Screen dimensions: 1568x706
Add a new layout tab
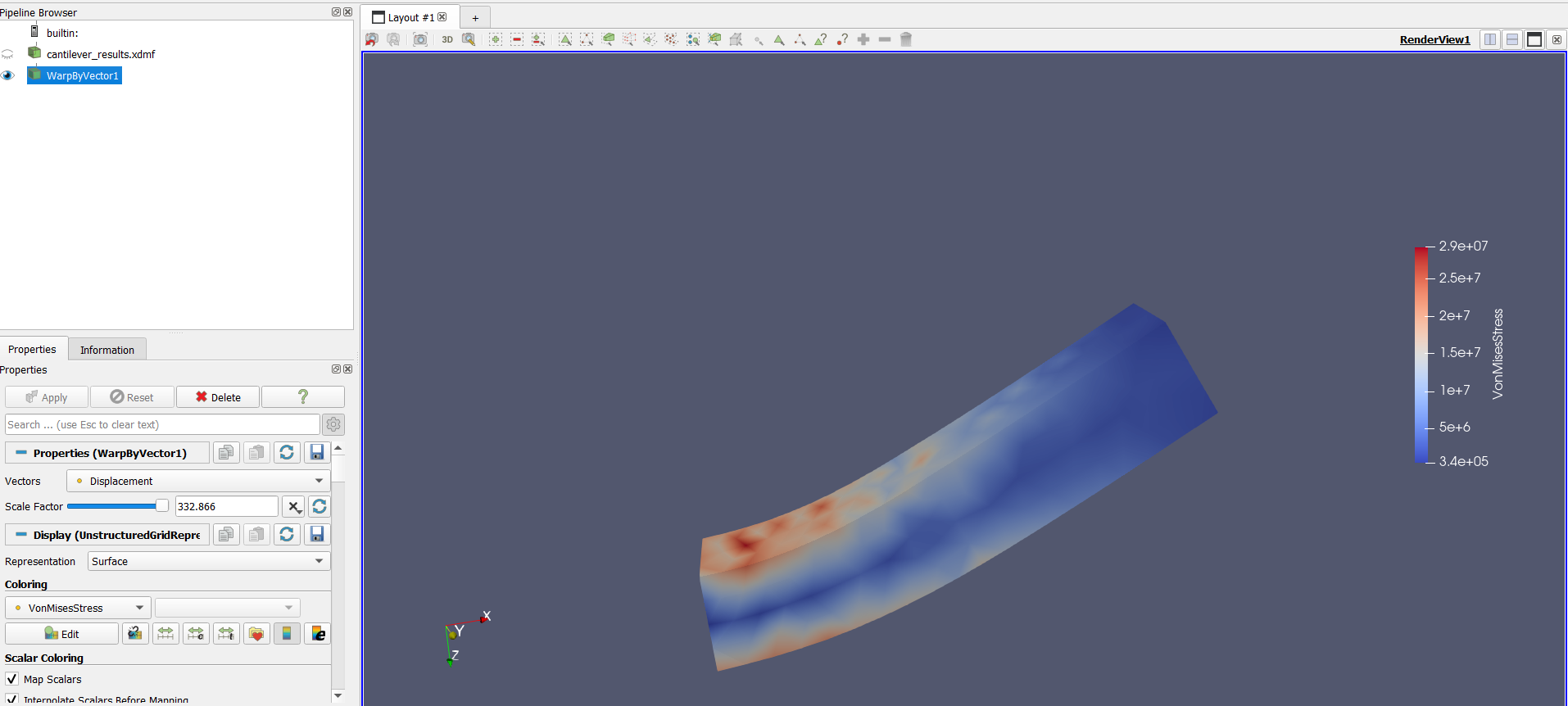pyautogui.click(x=475, y=17)
